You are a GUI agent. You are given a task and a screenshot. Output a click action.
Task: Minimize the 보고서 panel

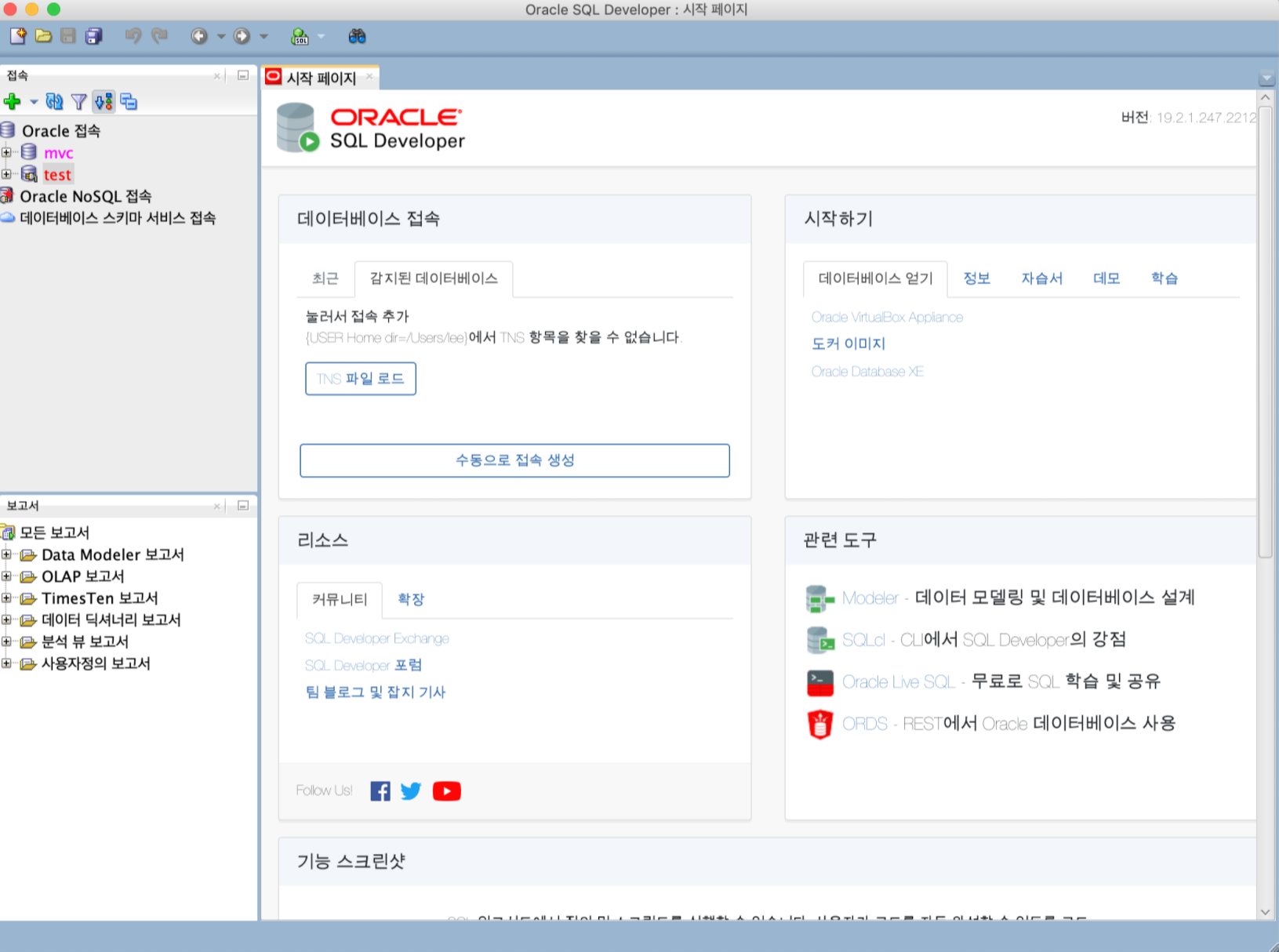243,506
